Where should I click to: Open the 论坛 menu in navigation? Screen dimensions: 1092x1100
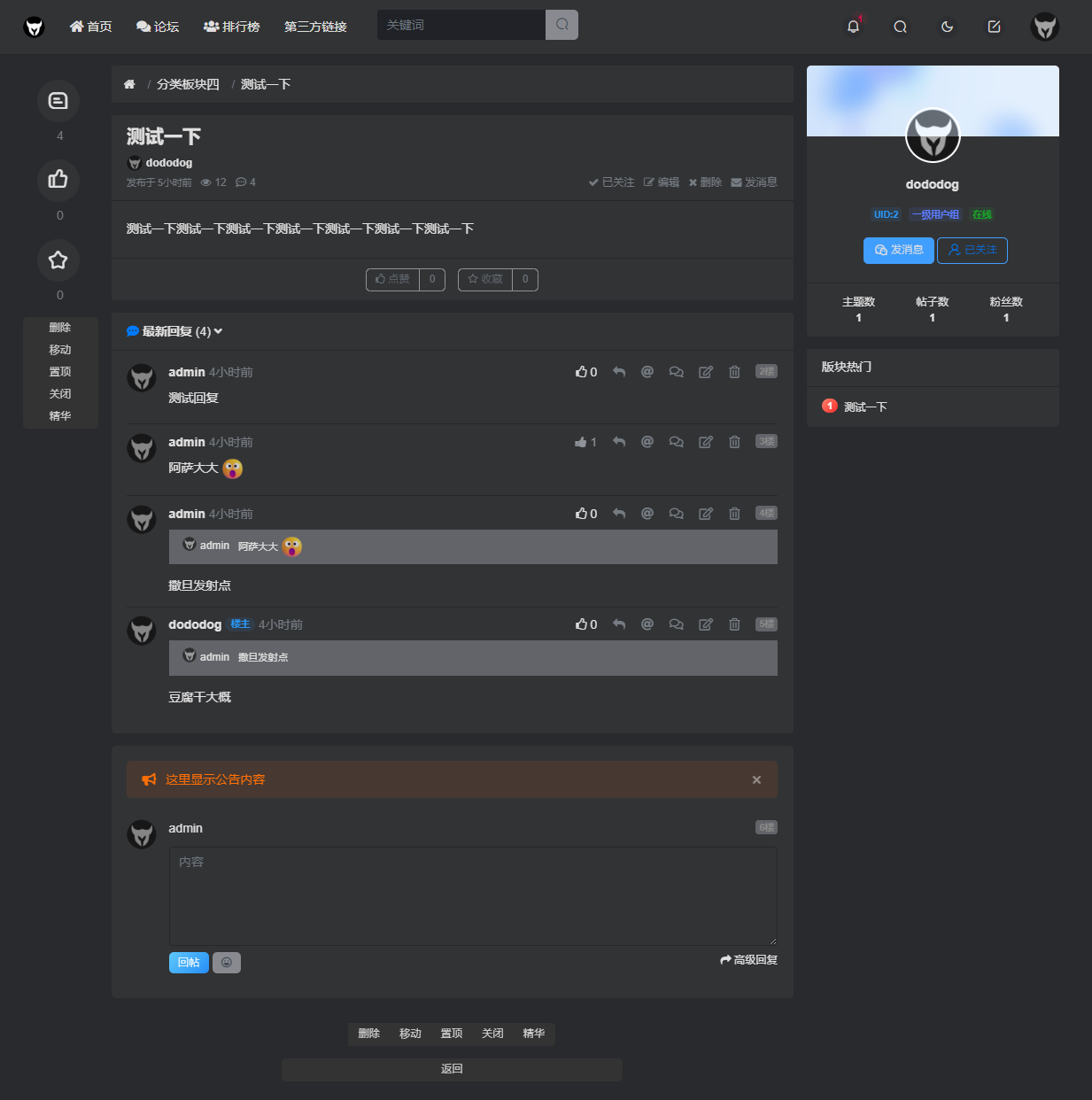[158, 27]
